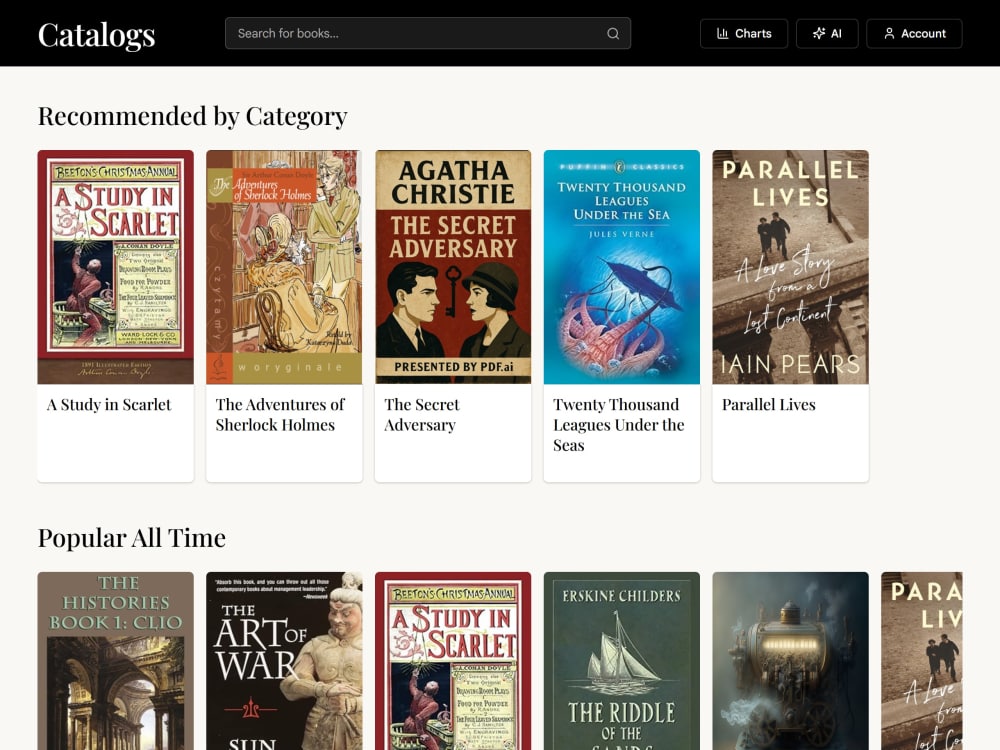Click Twenty Thousand Leagues Under the Seas title

coord(619,425)
